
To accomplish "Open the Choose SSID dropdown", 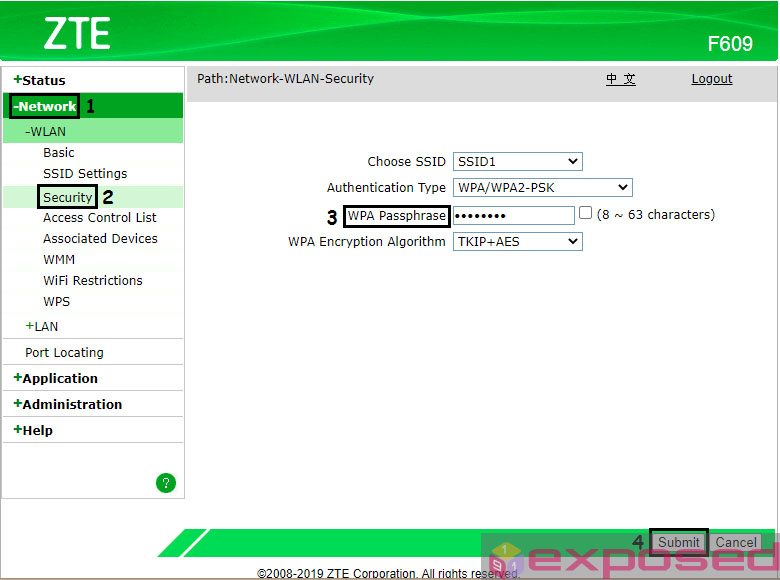I will [x=517, y=162].
